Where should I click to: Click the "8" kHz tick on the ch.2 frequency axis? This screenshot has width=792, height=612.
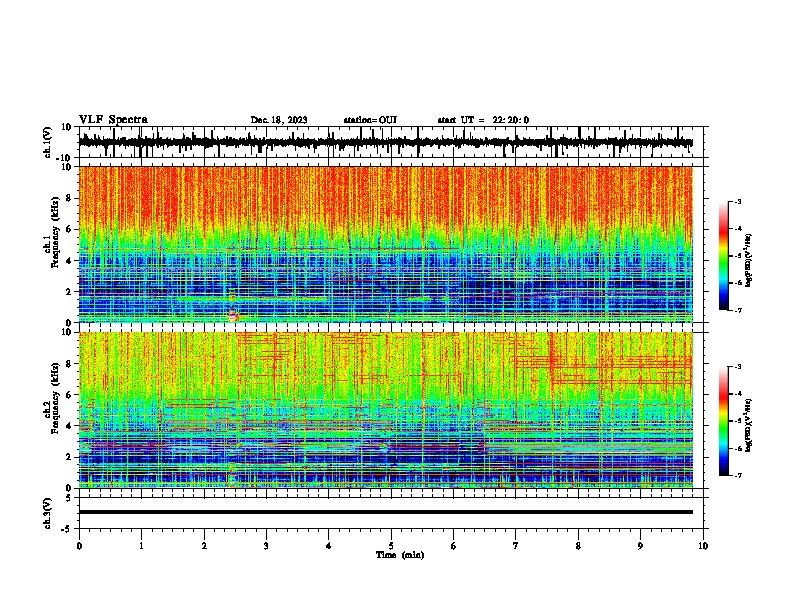pyautogui.click(x=69, y=364)
